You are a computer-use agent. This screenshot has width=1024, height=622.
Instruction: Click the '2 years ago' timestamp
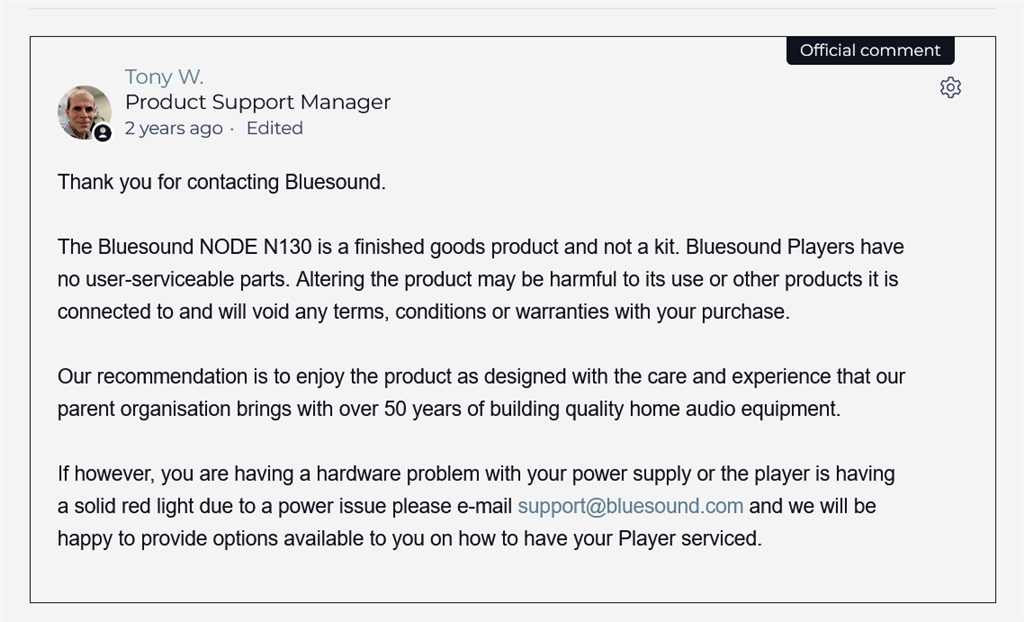173,128
